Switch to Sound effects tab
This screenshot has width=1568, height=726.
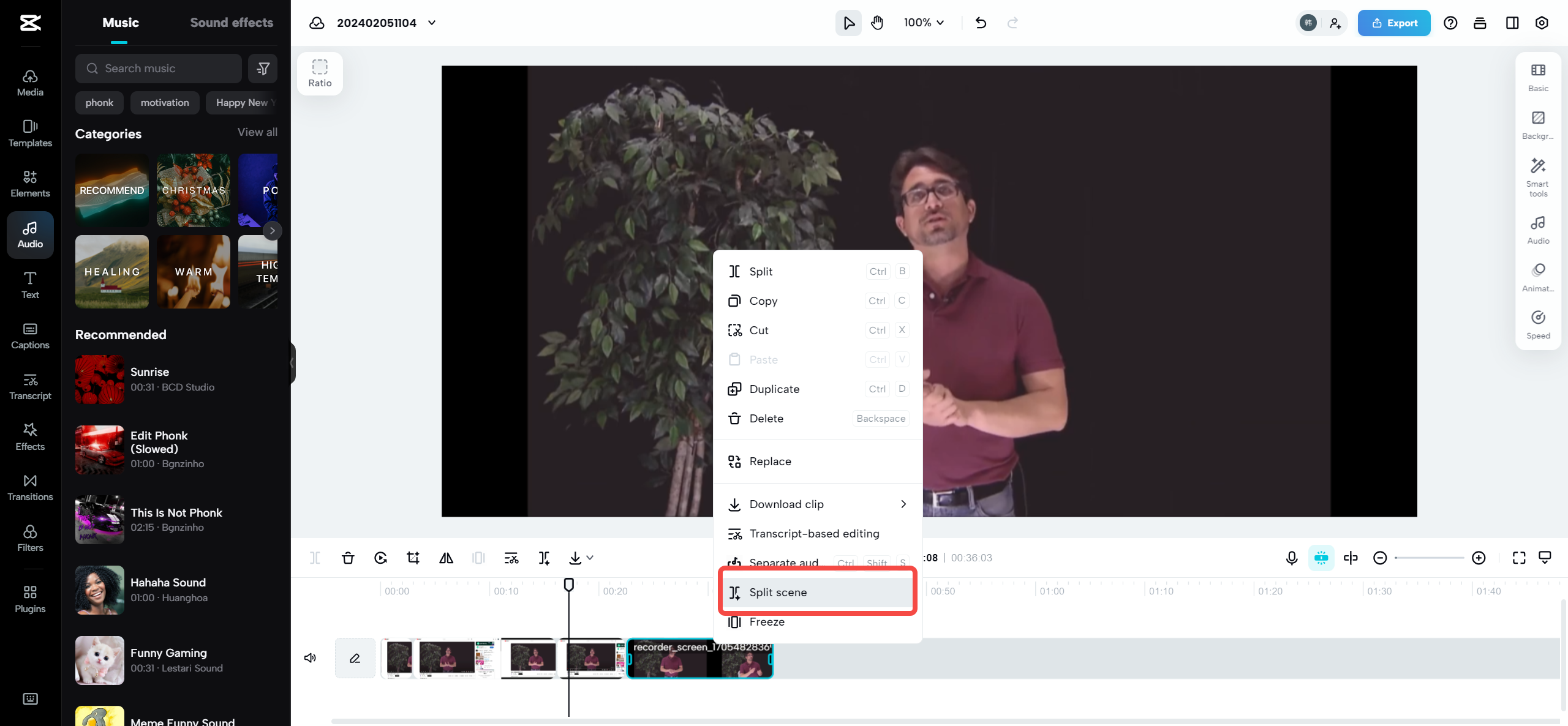232,23
